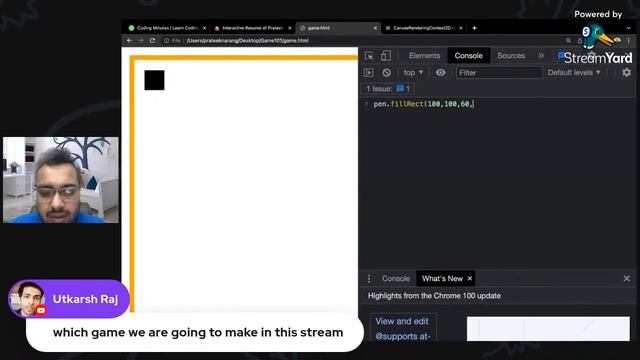Click the zoom magnifier in address bar
Viewport: 640px width, 360px height.
(x=568, y=40)
